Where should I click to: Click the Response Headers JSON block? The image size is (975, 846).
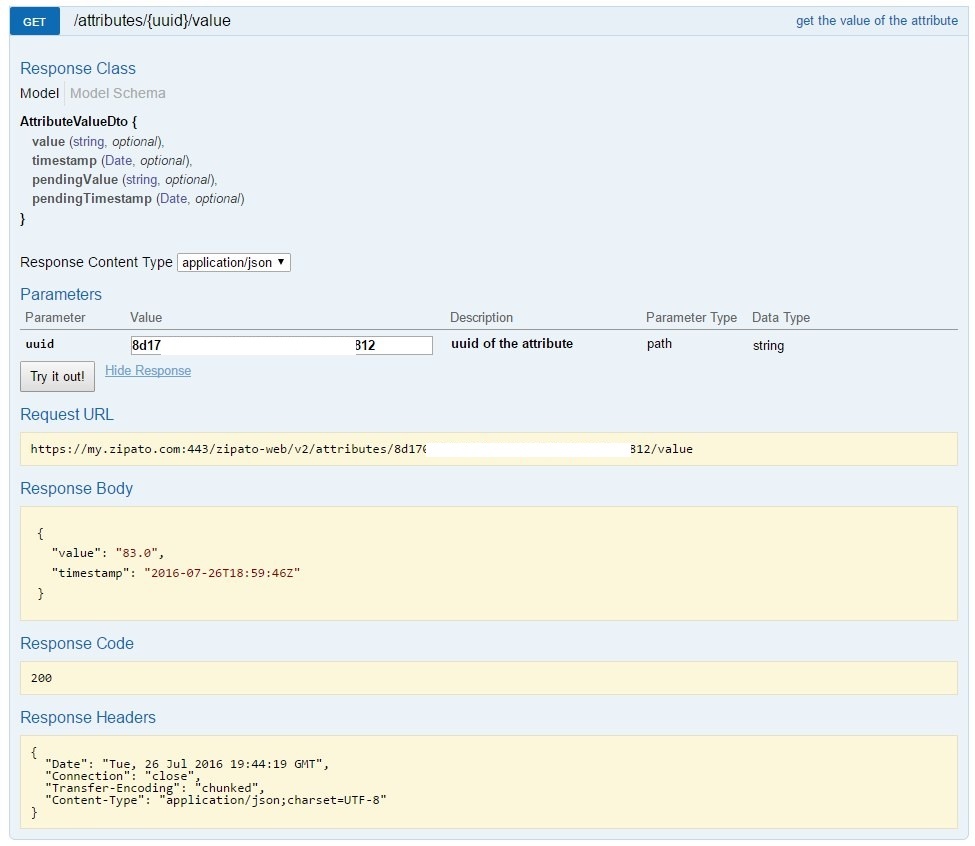tap(488, 781)
